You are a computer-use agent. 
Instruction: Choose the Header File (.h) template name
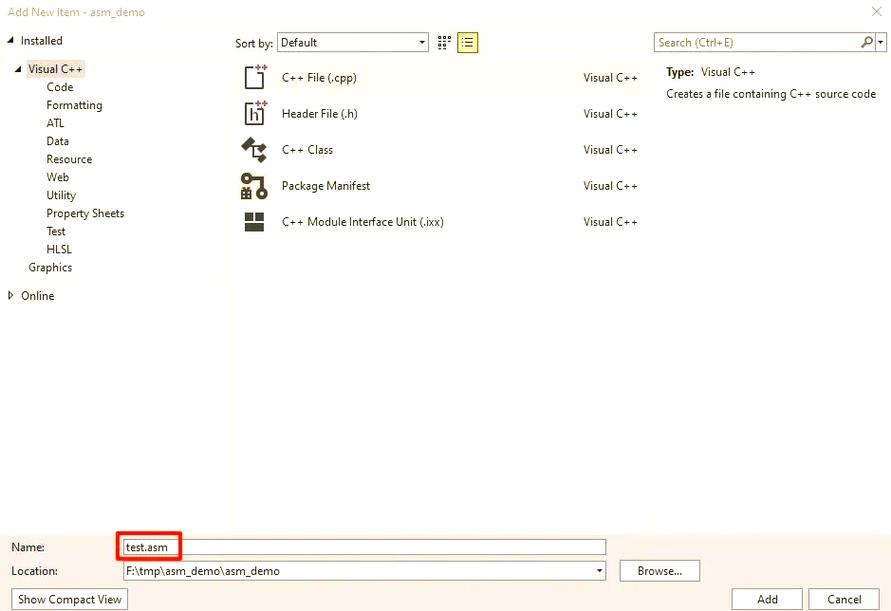319,114
